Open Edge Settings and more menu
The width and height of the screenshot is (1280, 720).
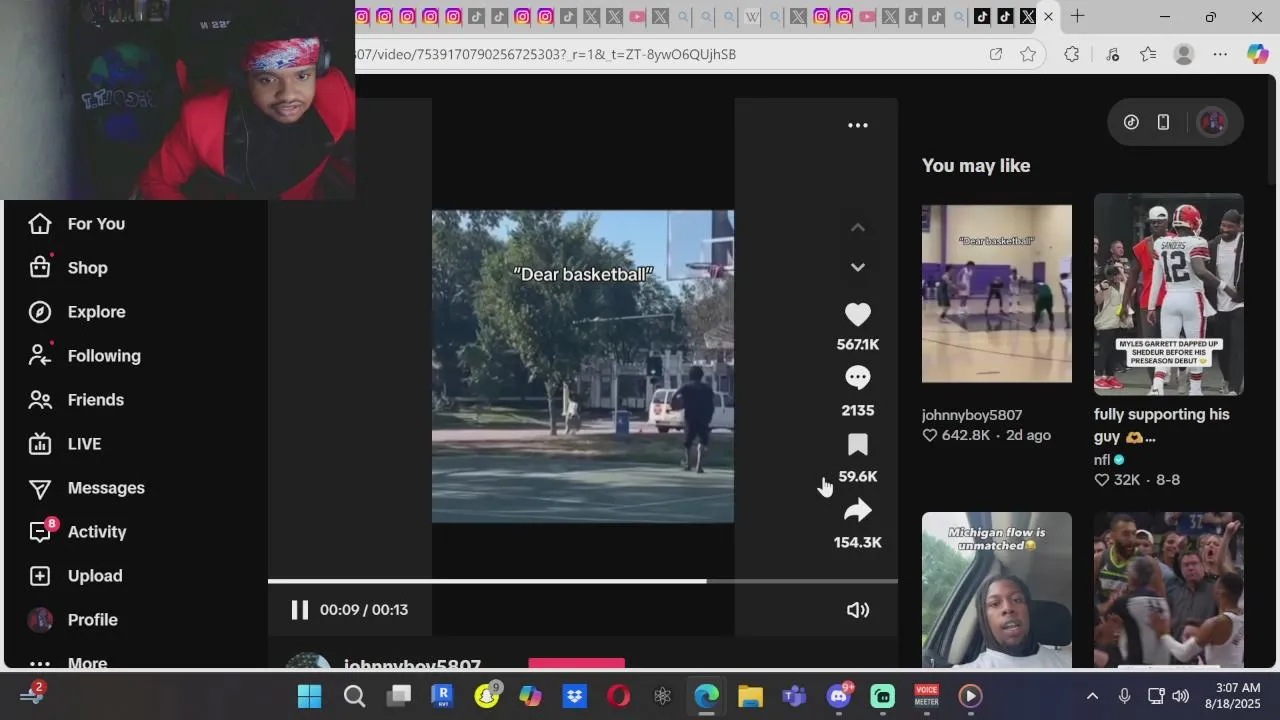[x=1220, y=54]
